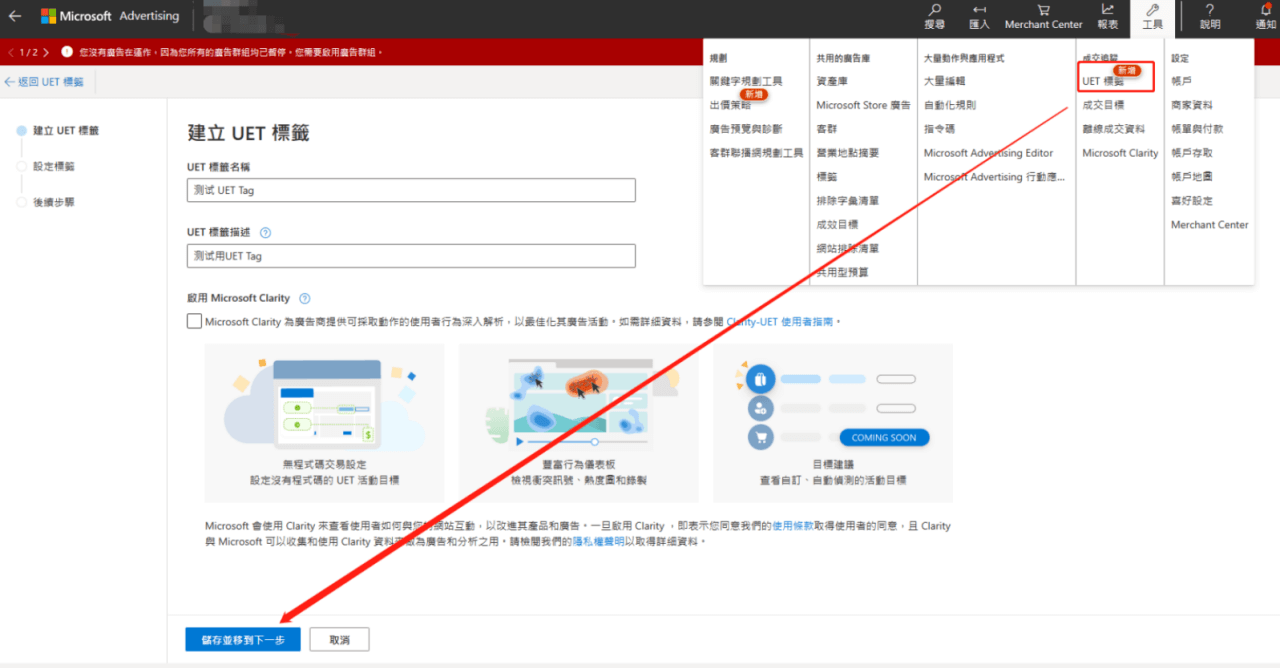Select 廣告預覽與診斷 menu entry

point(746,129)
